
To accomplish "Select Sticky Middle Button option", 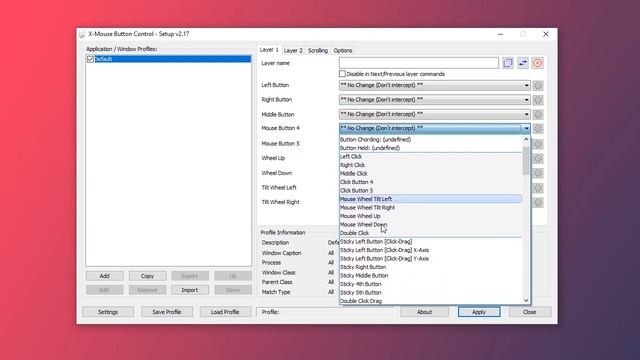I will click(x=431, y=276).
